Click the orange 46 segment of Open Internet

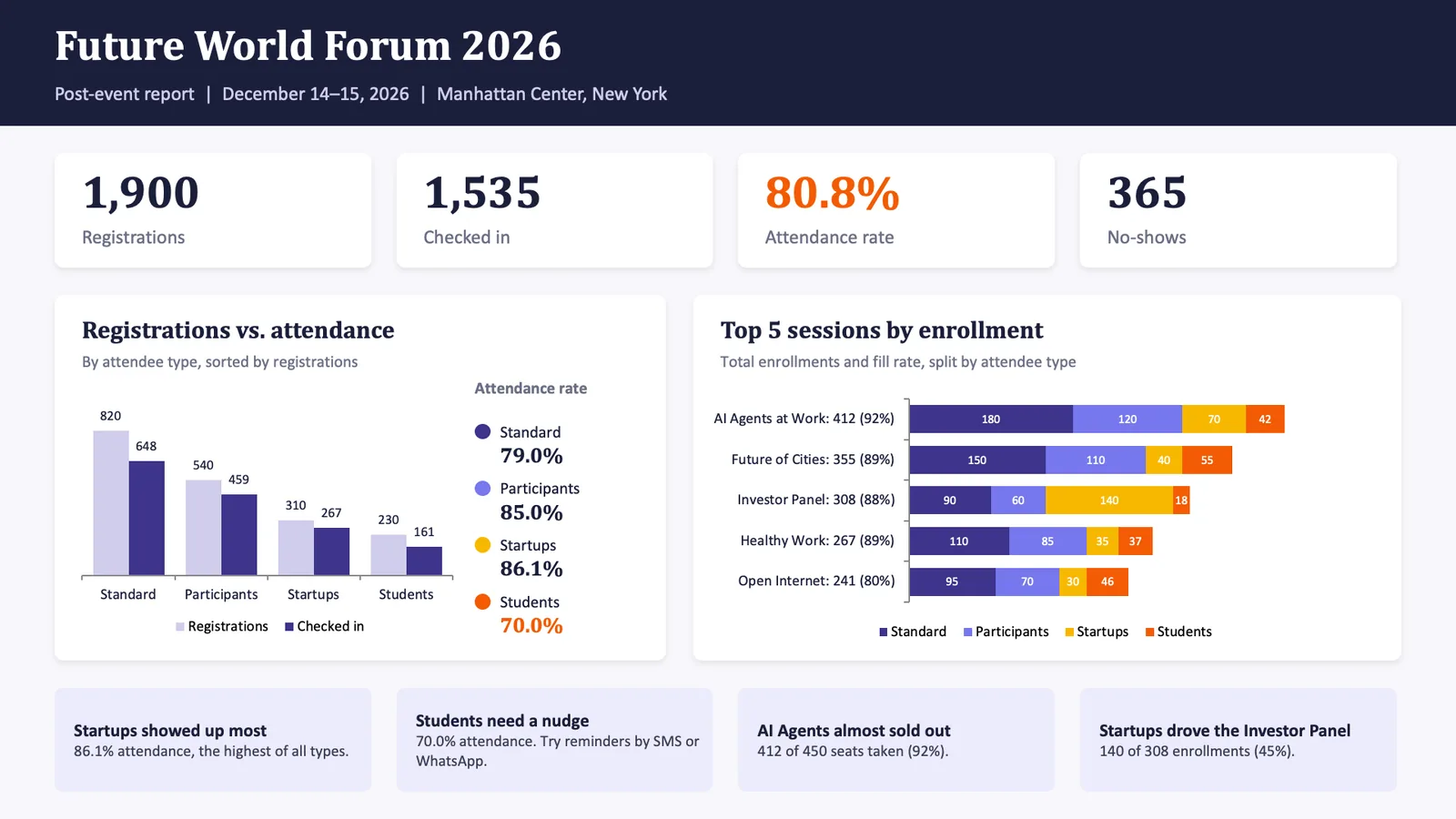[x=1107, y=581]
